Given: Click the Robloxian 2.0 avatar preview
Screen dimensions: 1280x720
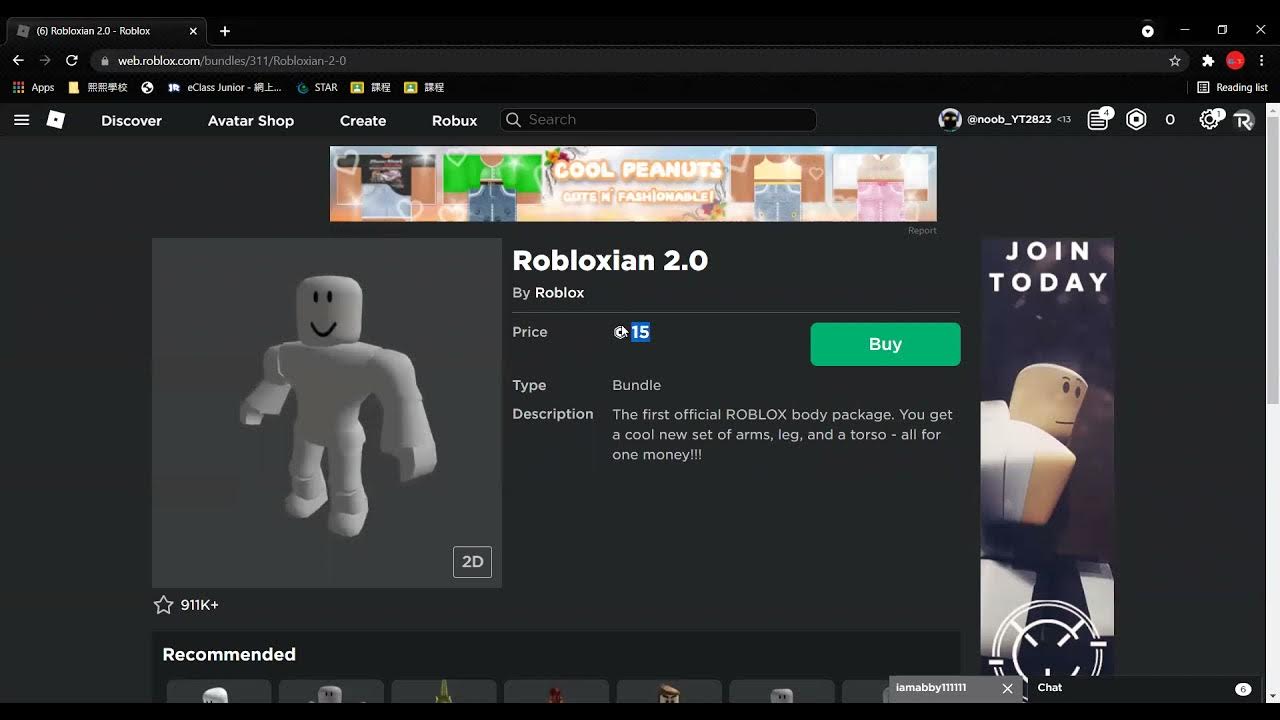Looking at the screenshot, I should tap(326, 412).
